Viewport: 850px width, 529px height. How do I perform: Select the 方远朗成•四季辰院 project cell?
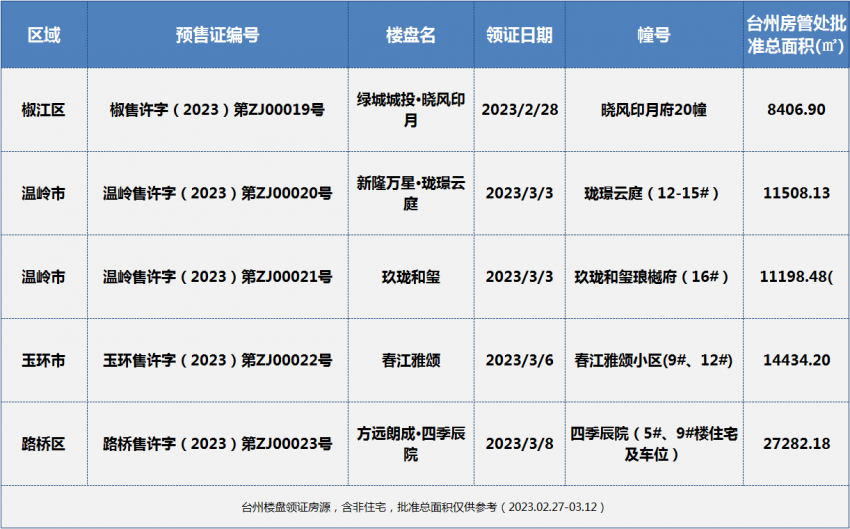[411, 443]
